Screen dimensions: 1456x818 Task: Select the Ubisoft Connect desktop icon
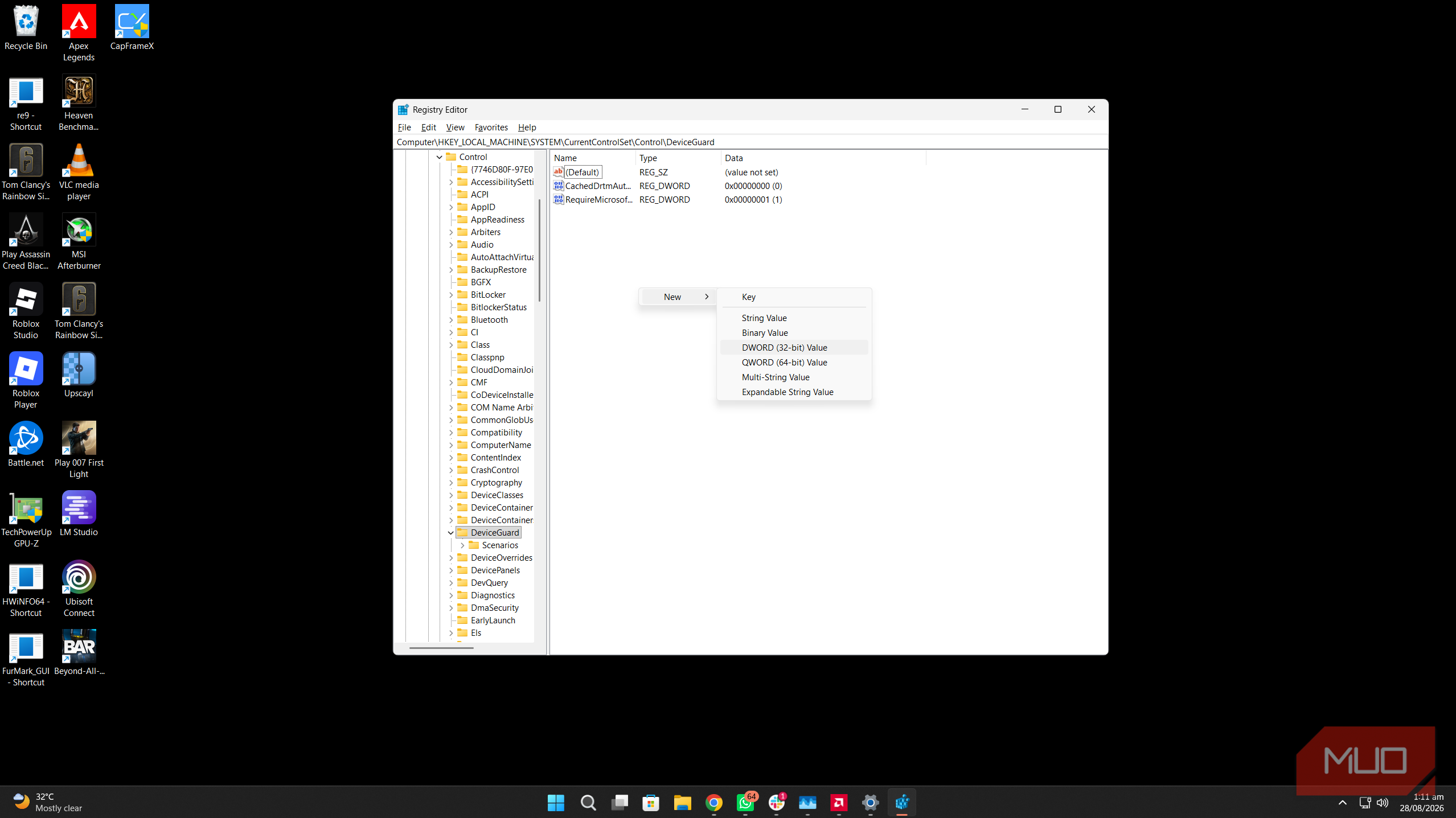(79, 589)
